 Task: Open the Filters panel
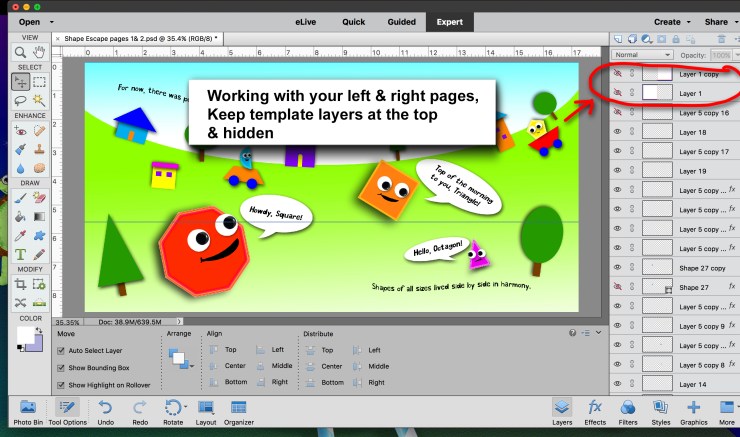tap(628, 411)
